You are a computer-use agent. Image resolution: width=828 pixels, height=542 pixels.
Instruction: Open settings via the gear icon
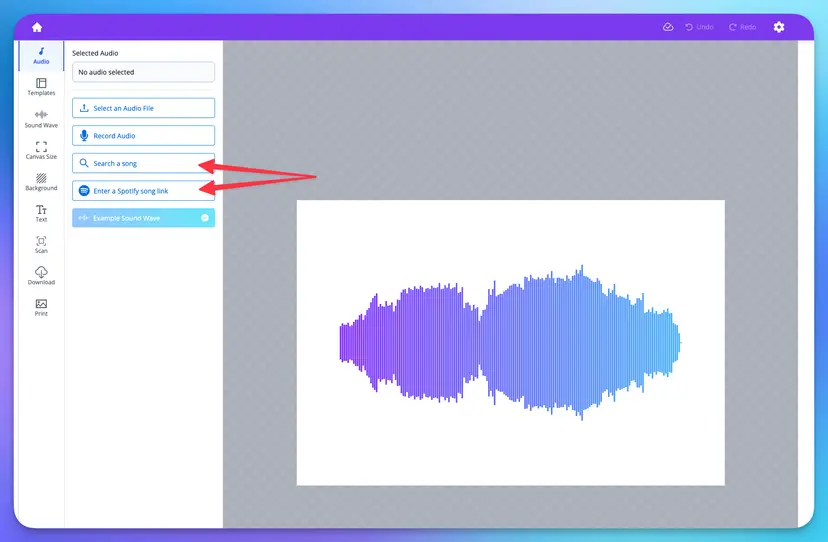pyautogui.click(x=779, y=27)
